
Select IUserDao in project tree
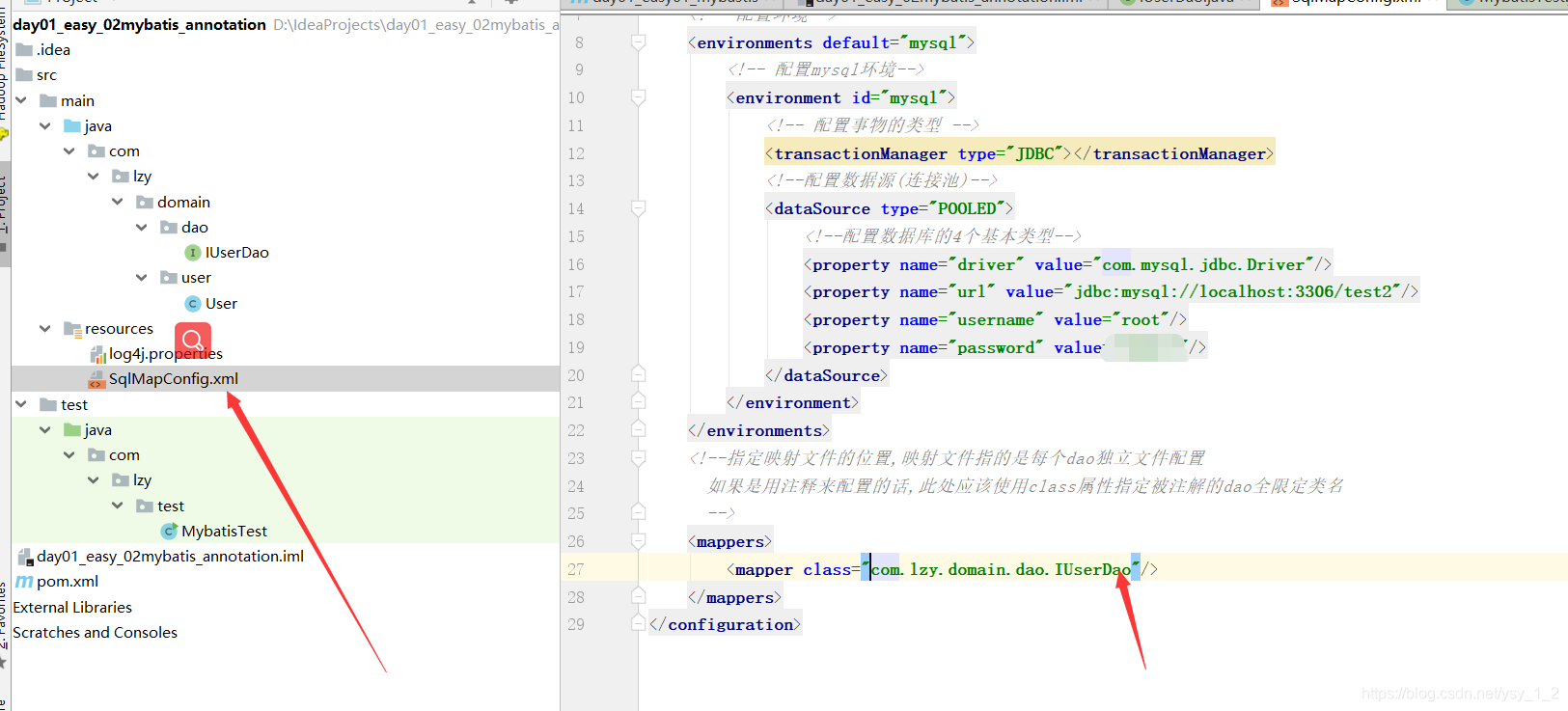237,252
